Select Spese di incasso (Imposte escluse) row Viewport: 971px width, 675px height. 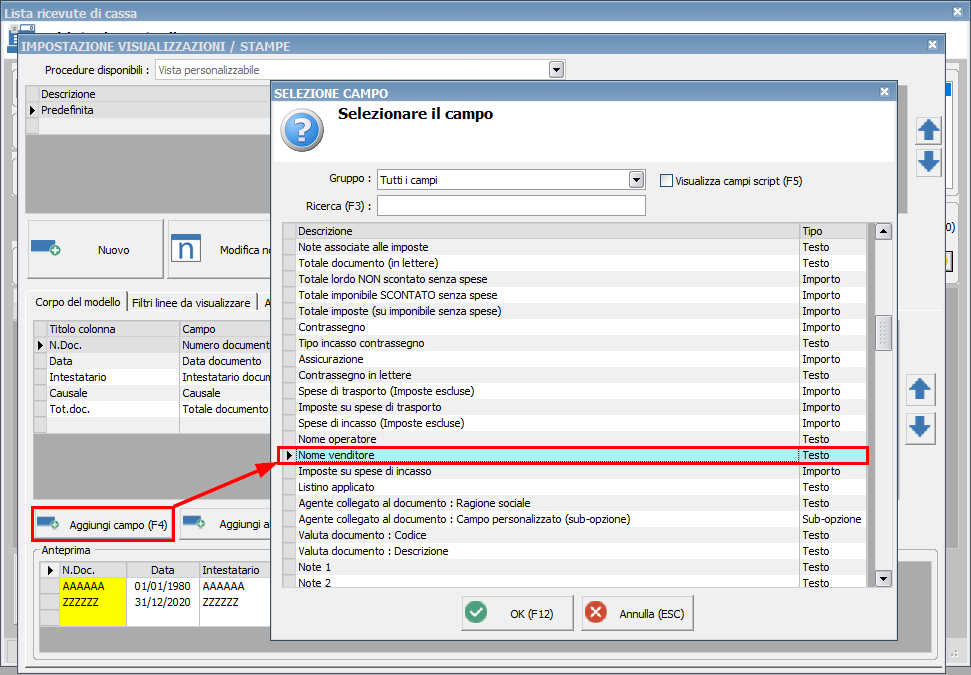574,423
